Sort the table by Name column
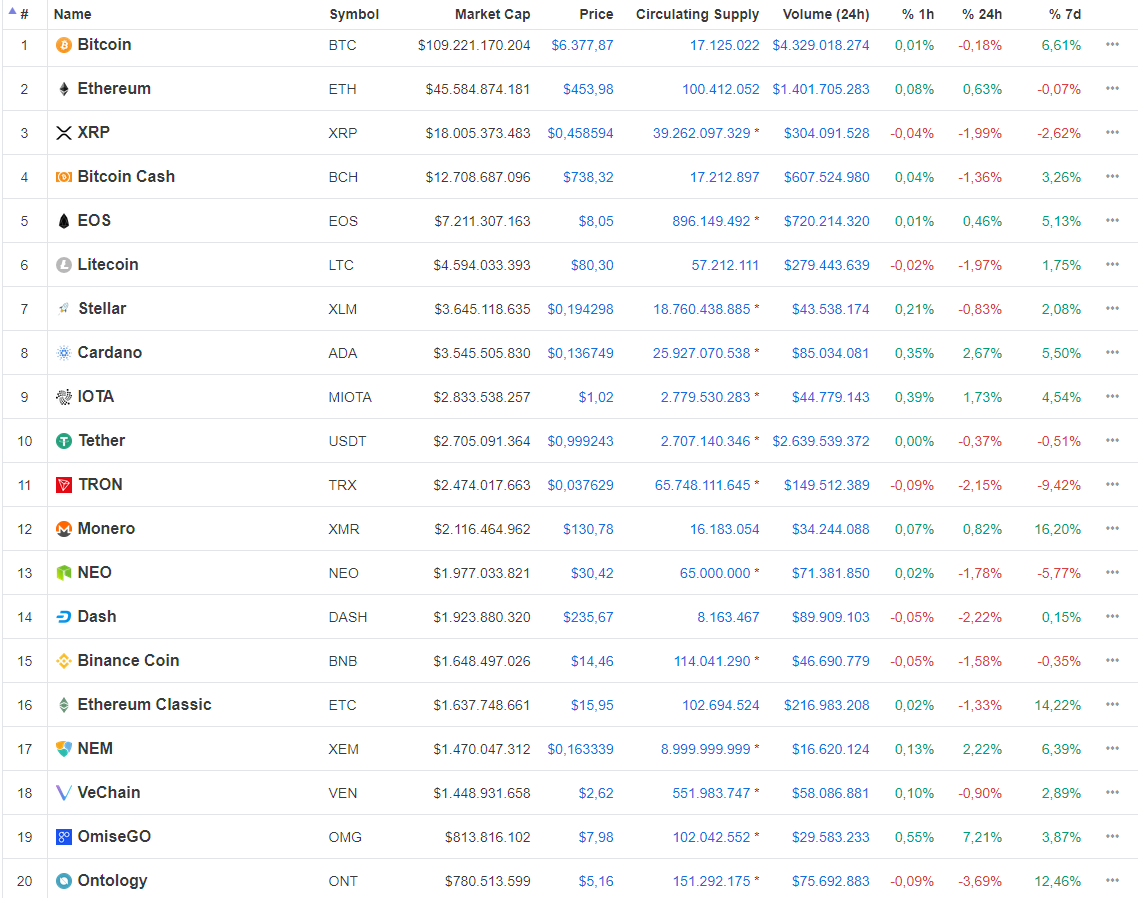The image size is (1138, 907). (x=73, y=15)
